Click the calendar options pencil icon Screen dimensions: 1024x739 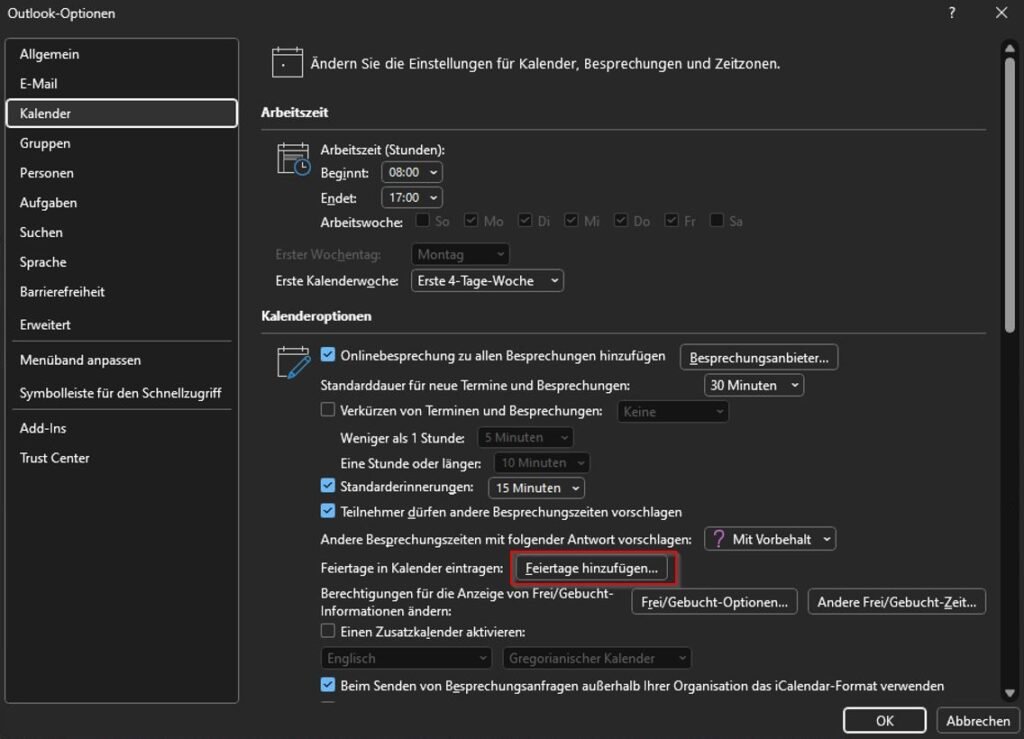coord(293,362)
